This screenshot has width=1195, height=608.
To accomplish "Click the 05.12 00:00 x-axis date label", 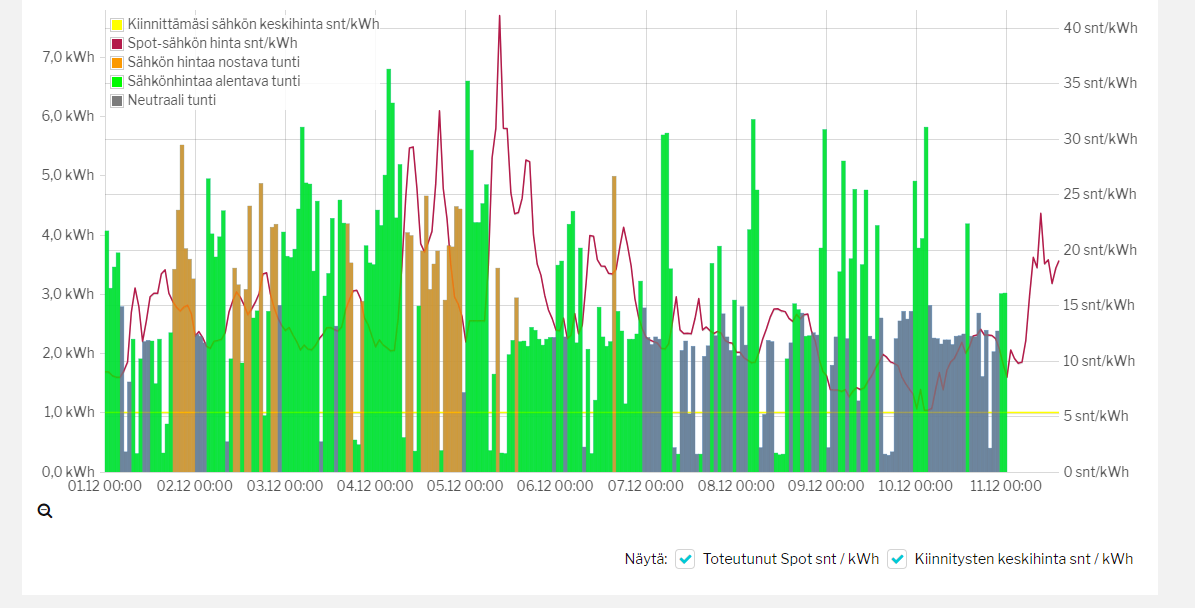I will tap(464, 486).
